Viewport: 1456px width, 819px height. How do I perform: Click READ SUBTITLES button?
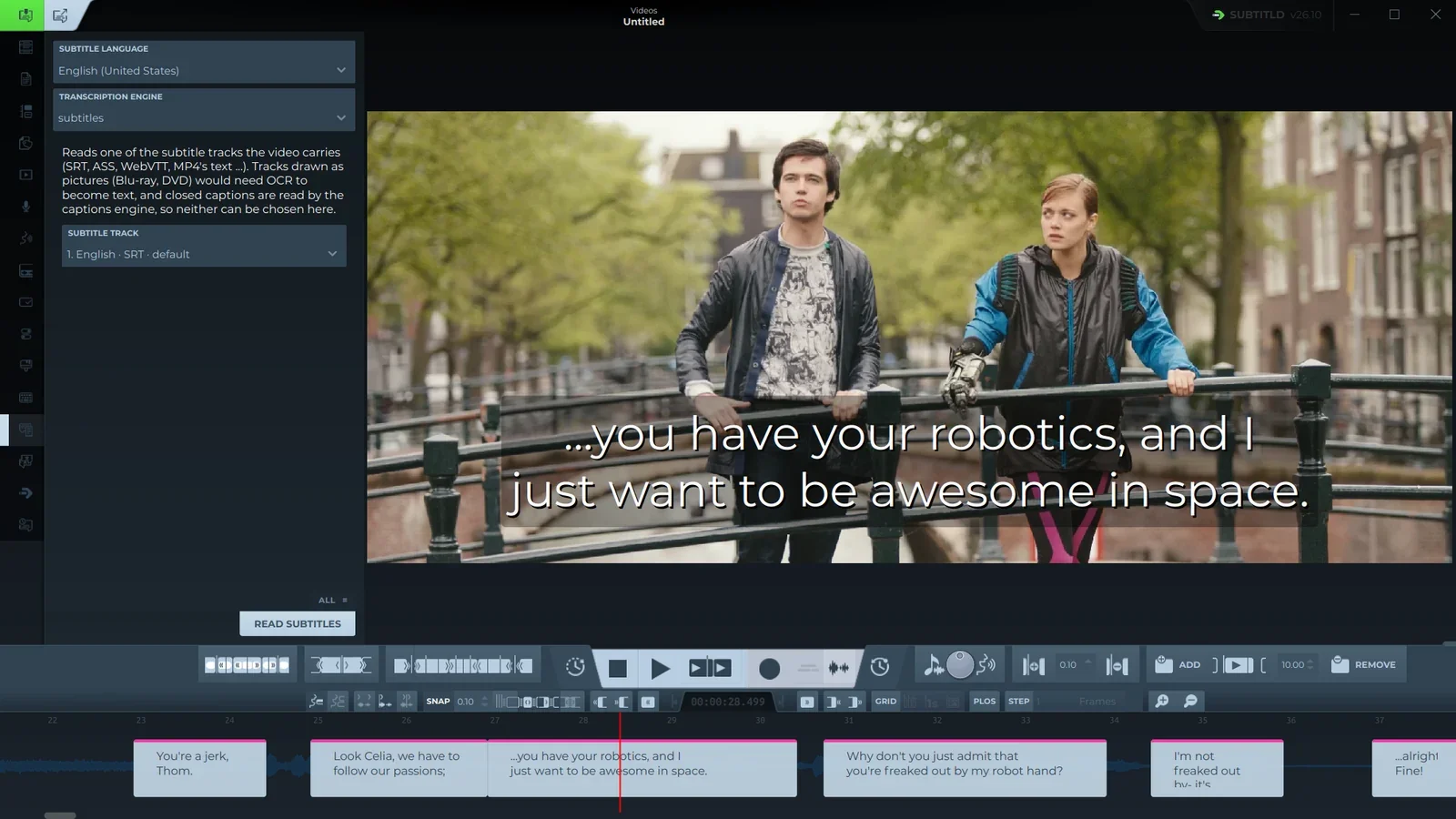point(298,623)
